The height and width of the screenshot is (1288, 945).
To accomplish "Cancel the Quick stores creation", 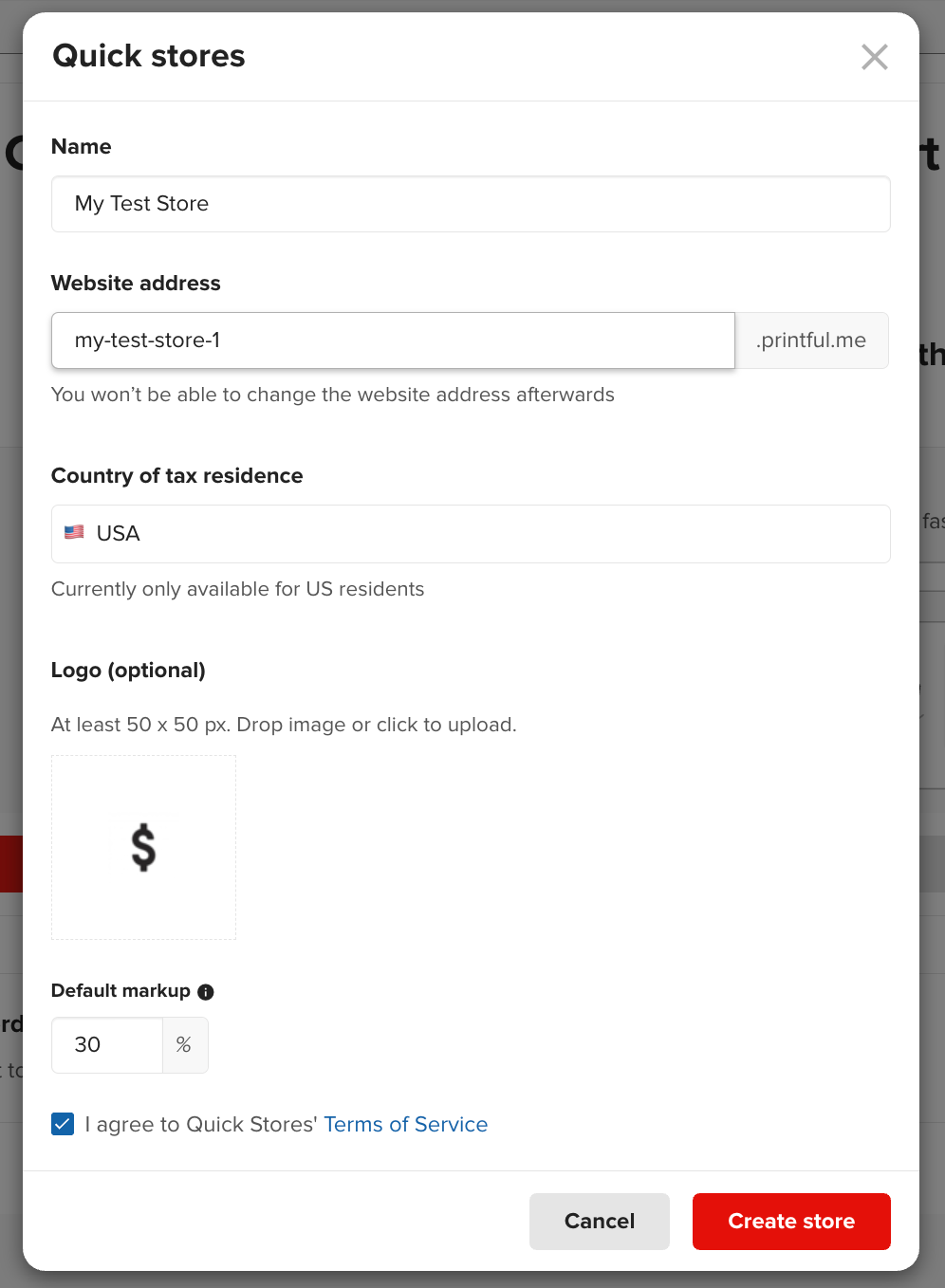I will 599,1222.
